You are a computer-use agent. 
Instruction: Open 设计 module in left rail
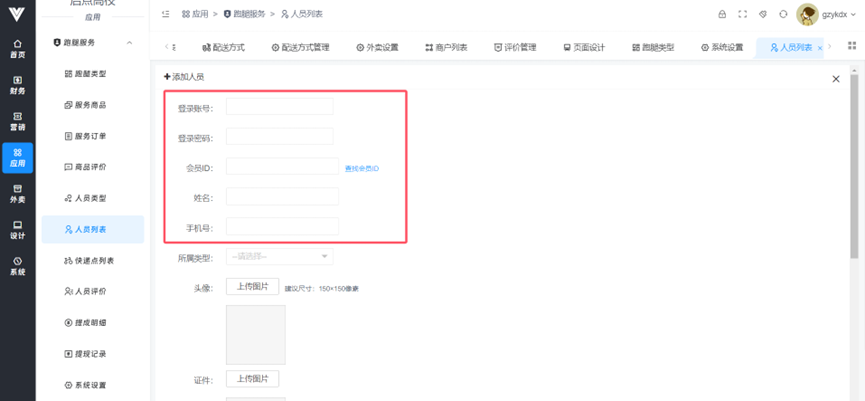click(x=17, y=229)
